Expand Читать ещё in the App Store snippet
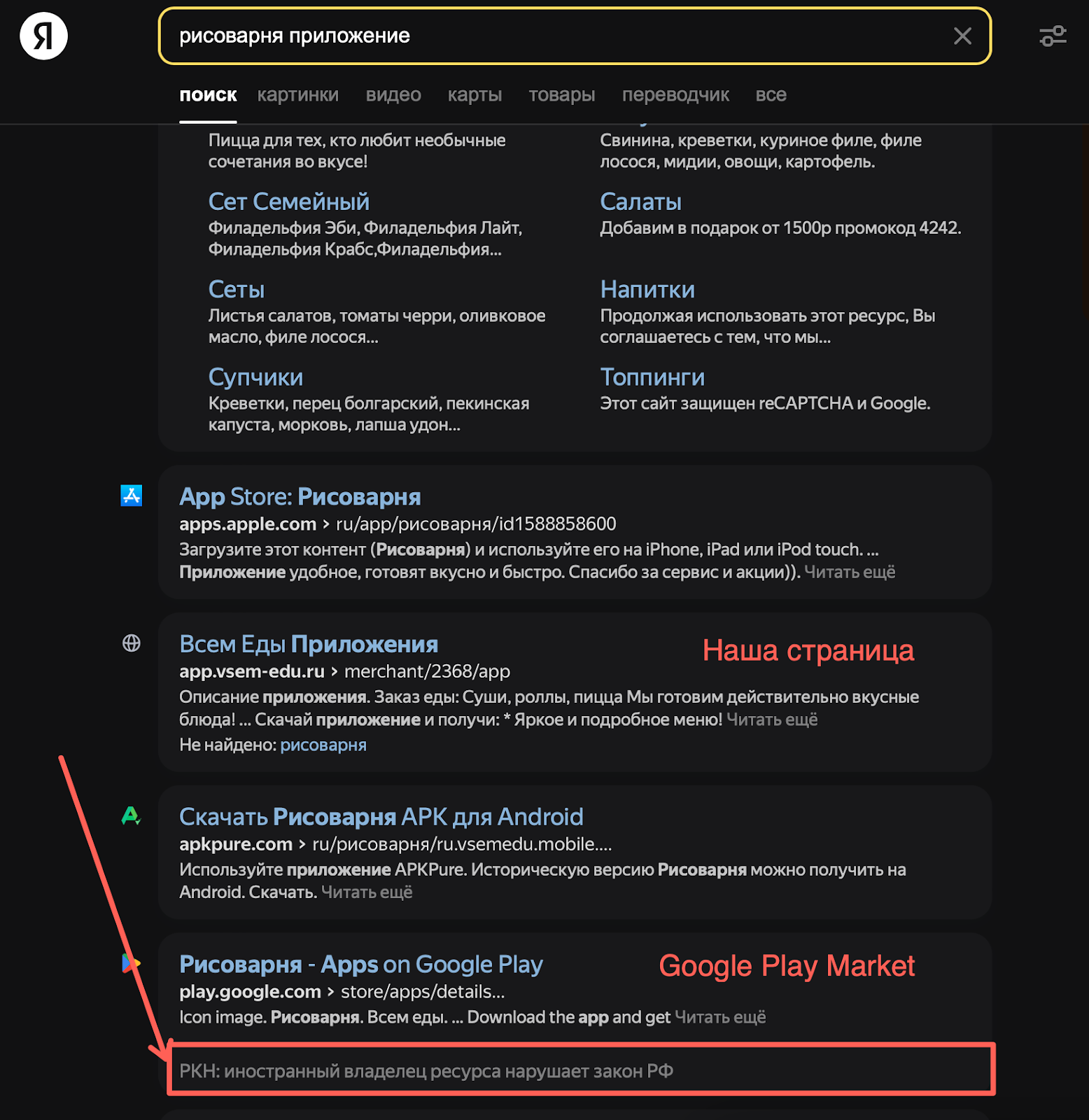1089x1120 pixels. pos(850,572)
